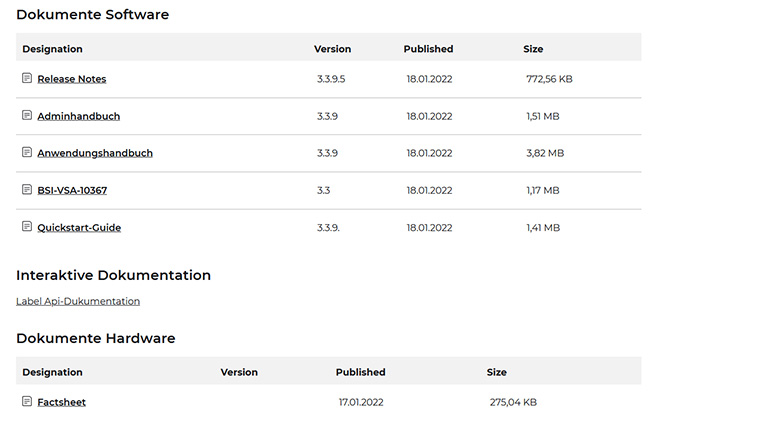Open the Release Notes document link
Screen dimensions: 765x421
click(x=72, y=79)
